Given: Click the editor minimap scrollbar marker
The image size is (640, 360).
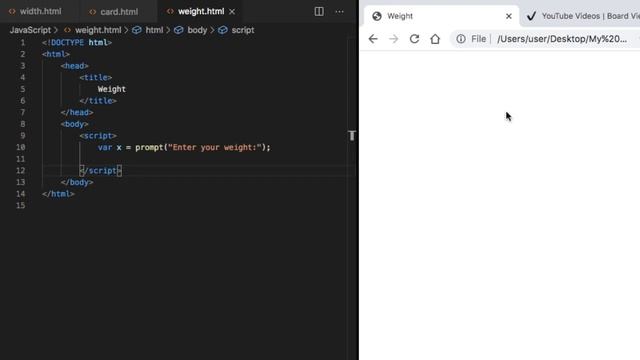Looking at the screenshot, I should (352, 136).
